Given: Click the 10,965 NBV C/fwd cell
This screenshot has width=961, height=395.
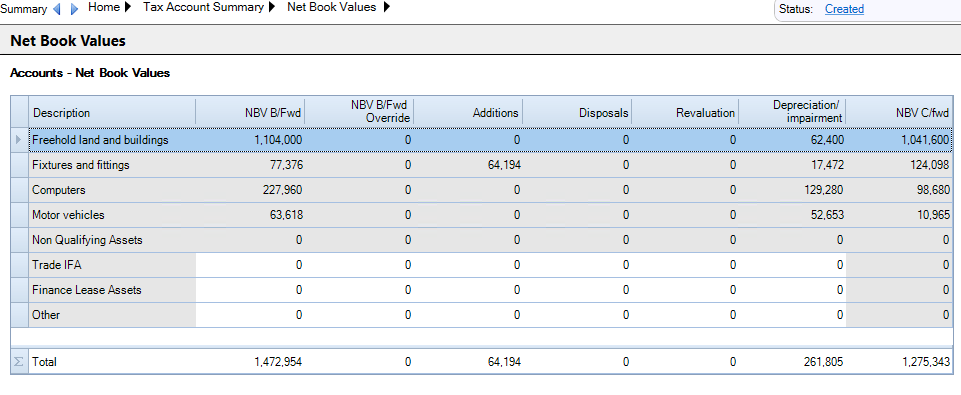Looking at the screenshot, I should click(x=900, y=215).
